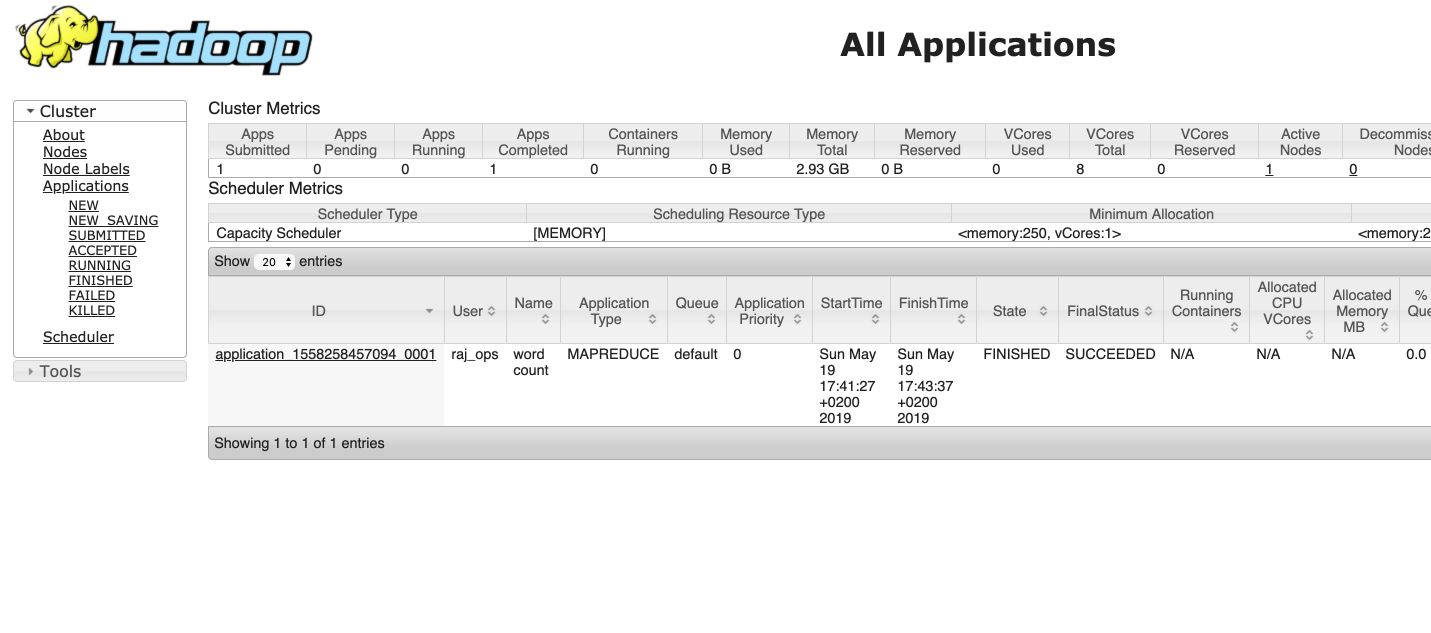Sort table by Running Containers column

[x=1206, y=311]
